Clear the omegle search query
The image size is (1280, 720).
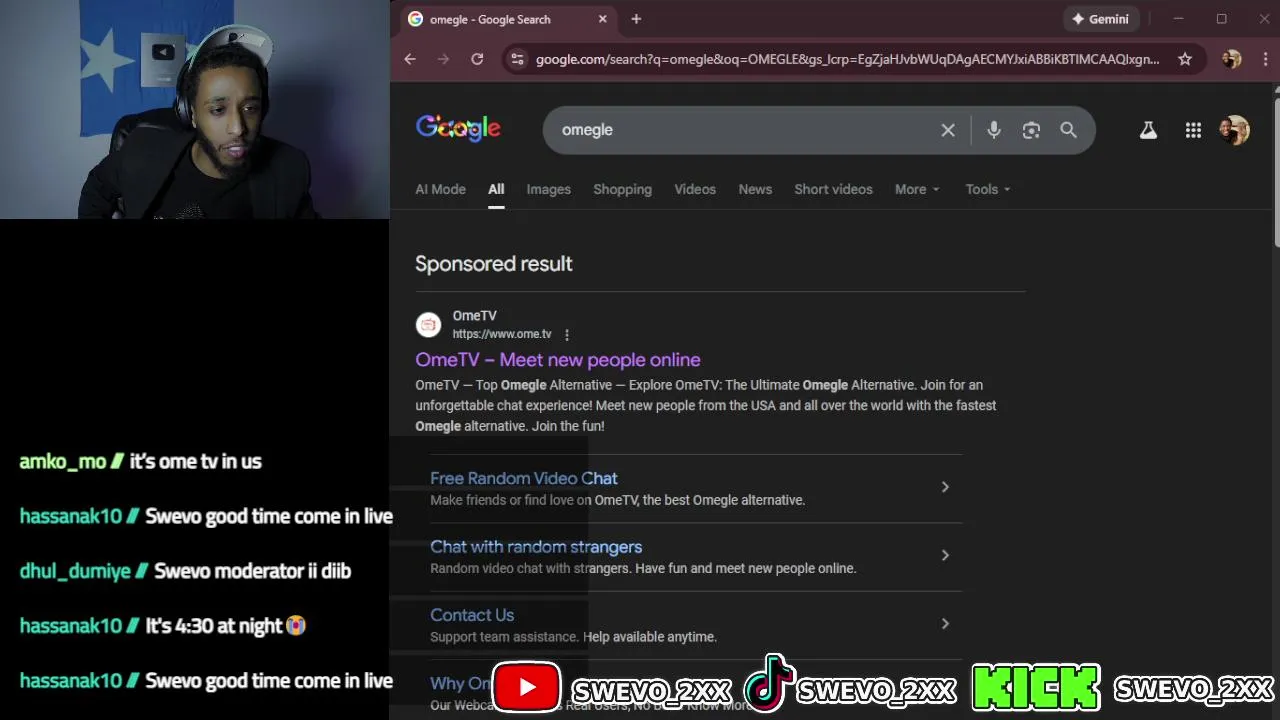pyautogui.click(x=948, y=130)
